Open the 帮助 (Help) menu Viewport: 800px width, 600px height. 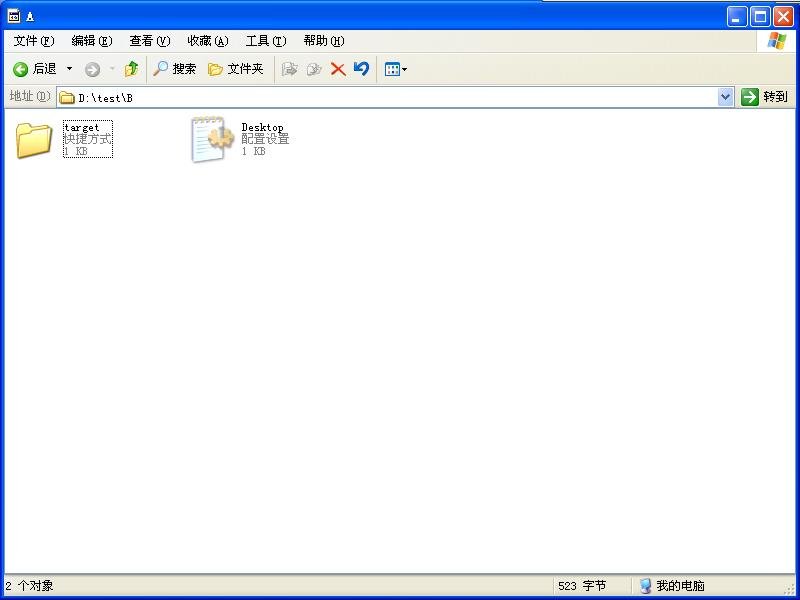click(x=323, y=41)
